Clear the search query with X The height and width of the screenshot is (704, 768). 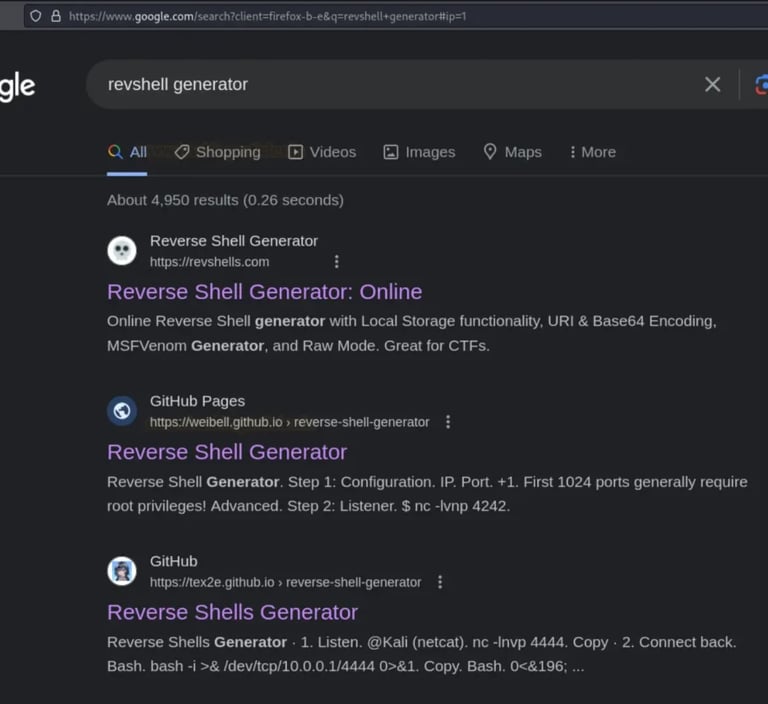pos(712,84)
